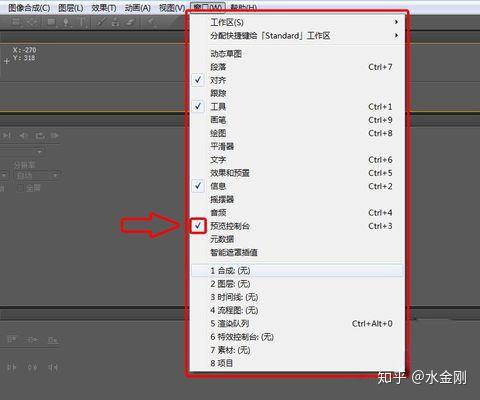Screen dimensions: 480x400
Task: Uncheck the 对齐 panel entry
Action: (297, 80)
